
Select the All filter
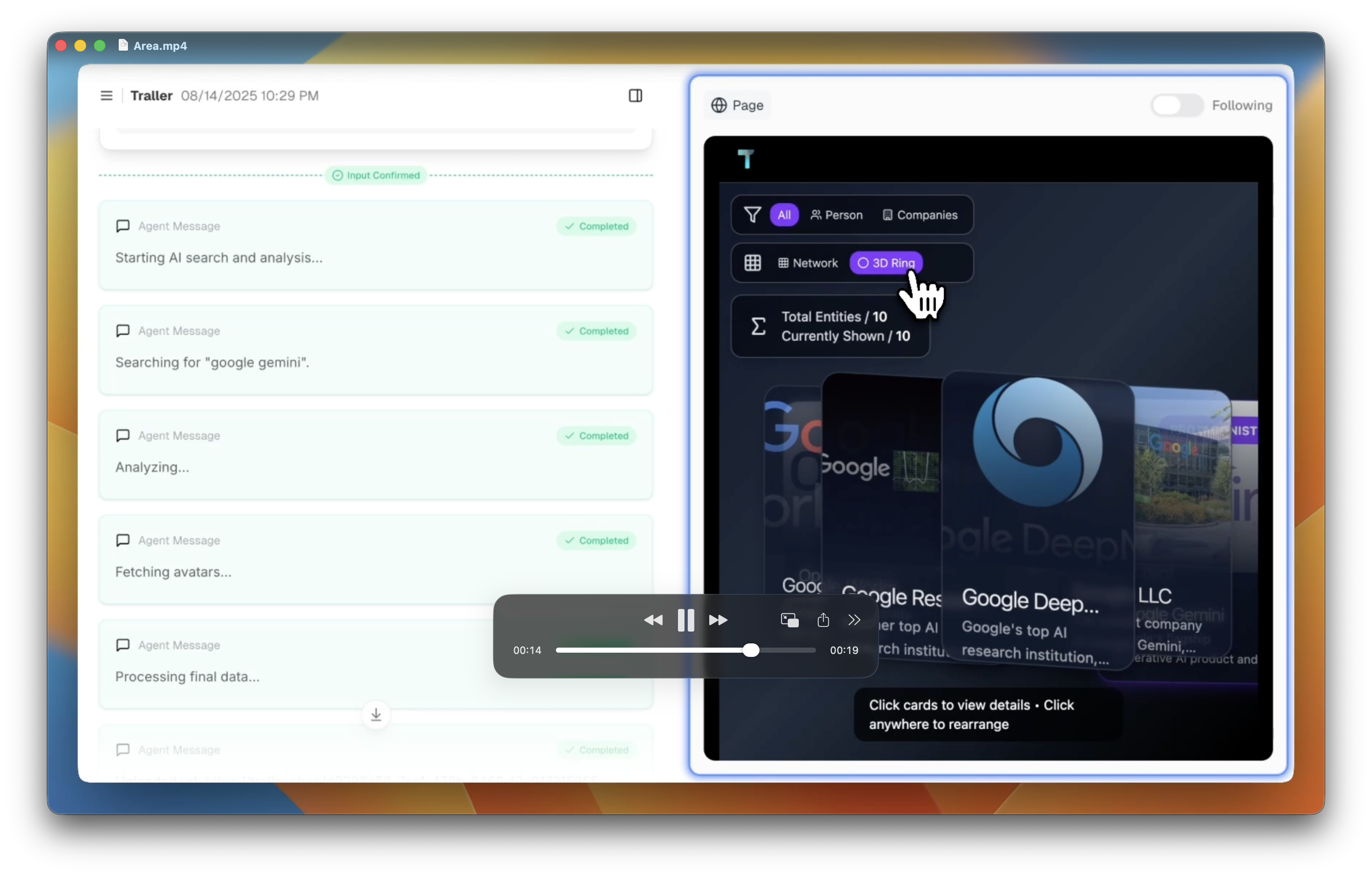tap(784, 215)
